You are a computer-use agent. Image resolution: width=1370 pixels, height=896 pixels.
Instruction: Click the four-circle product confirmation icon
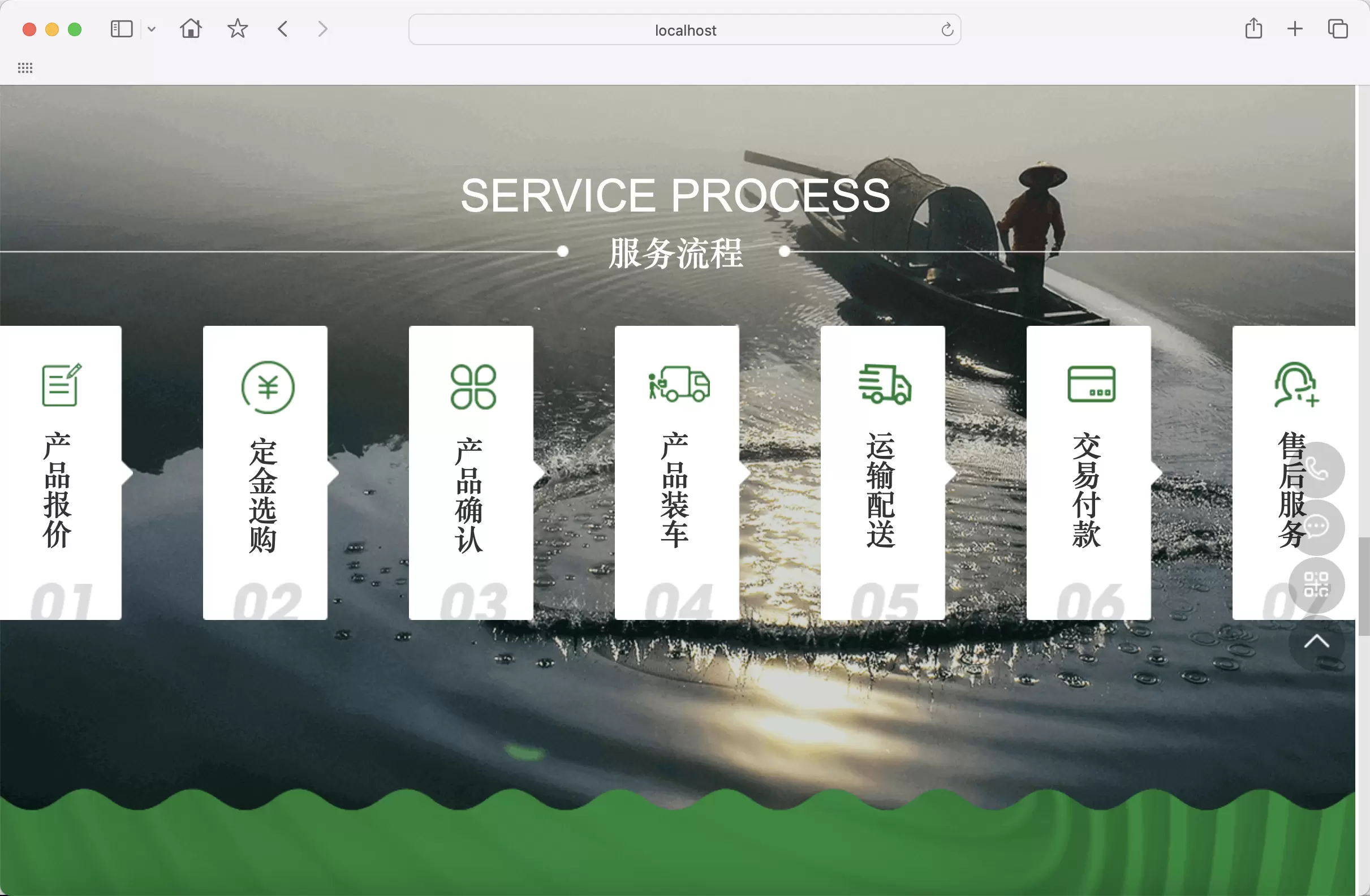click(473, 387)
